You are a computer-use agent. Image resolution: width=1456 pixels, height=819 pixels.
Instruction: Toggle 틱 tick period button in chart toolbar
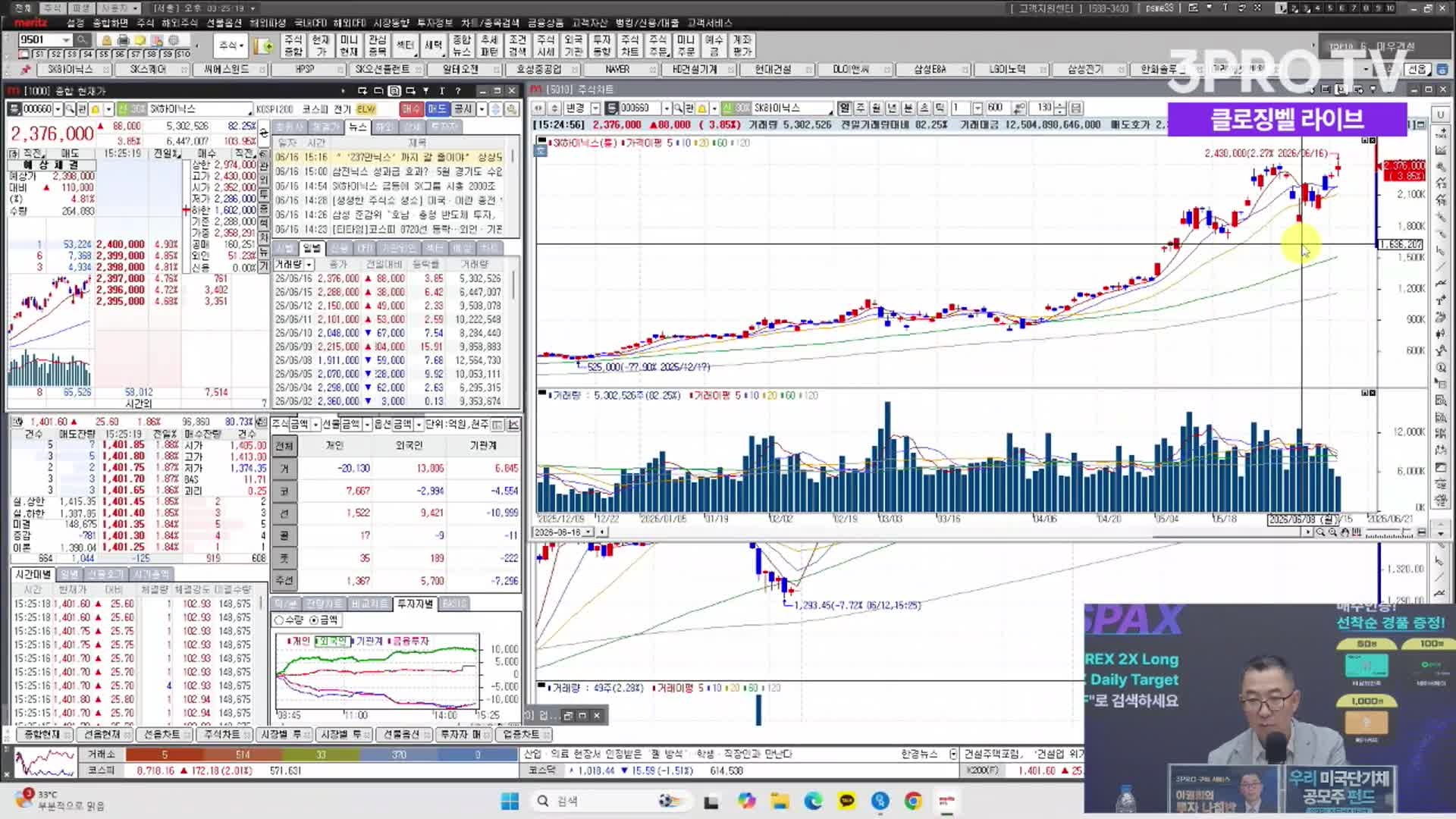tap(940, 108)
